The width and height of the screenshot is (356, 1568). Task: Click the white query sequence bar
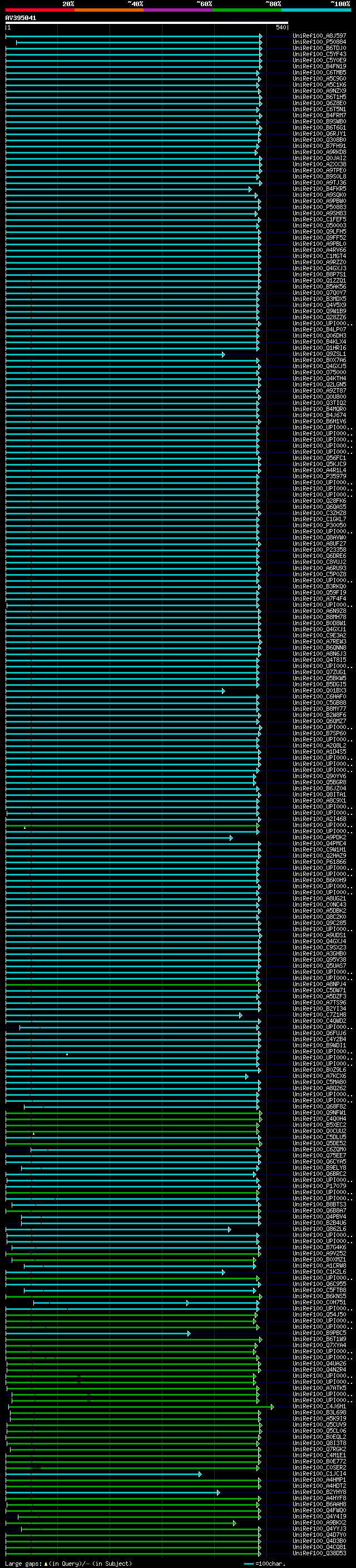point(147,22)
